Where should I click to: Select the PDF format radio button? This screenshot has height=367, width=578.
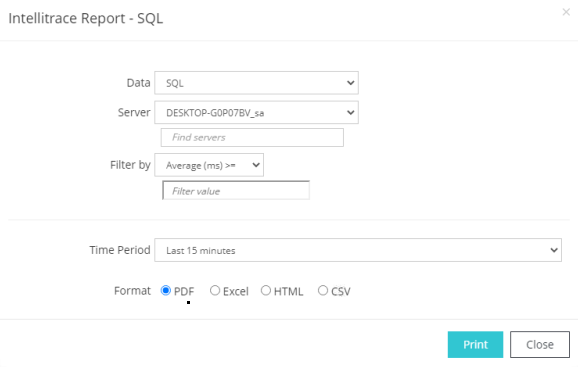(x=166, y=290)
